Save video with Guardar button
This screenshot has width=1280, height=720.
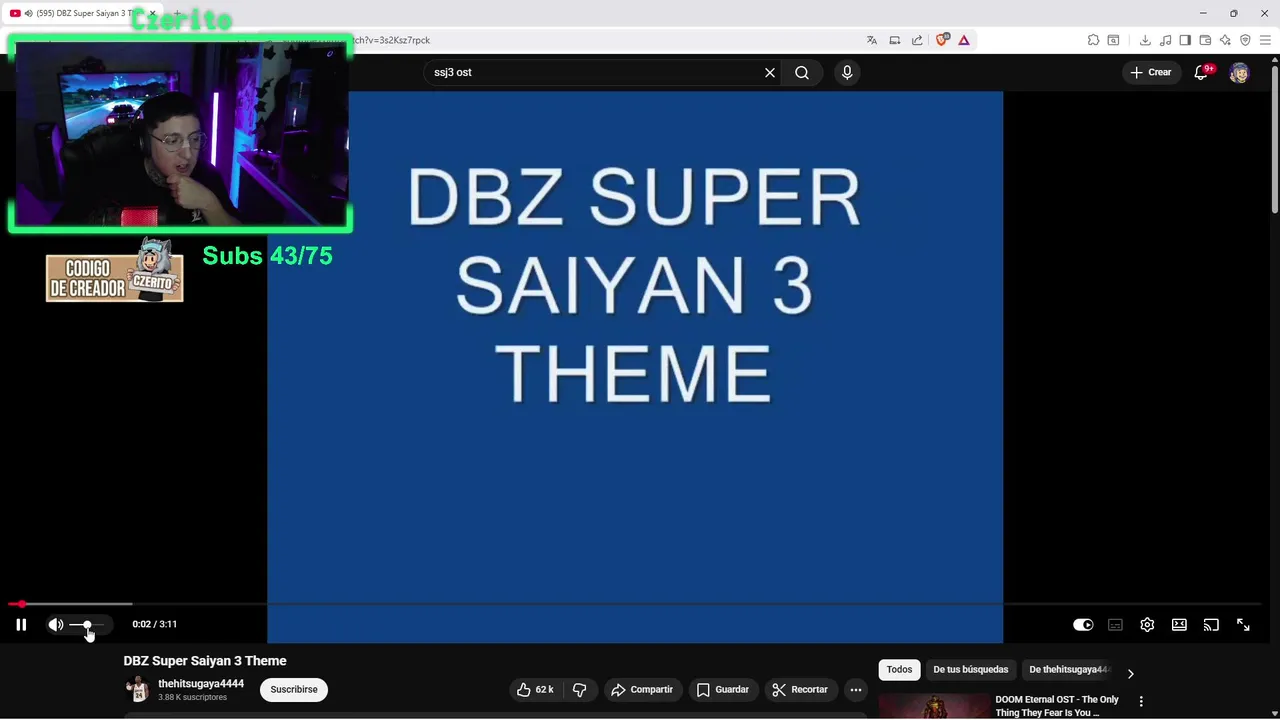[x=722, y=689]
